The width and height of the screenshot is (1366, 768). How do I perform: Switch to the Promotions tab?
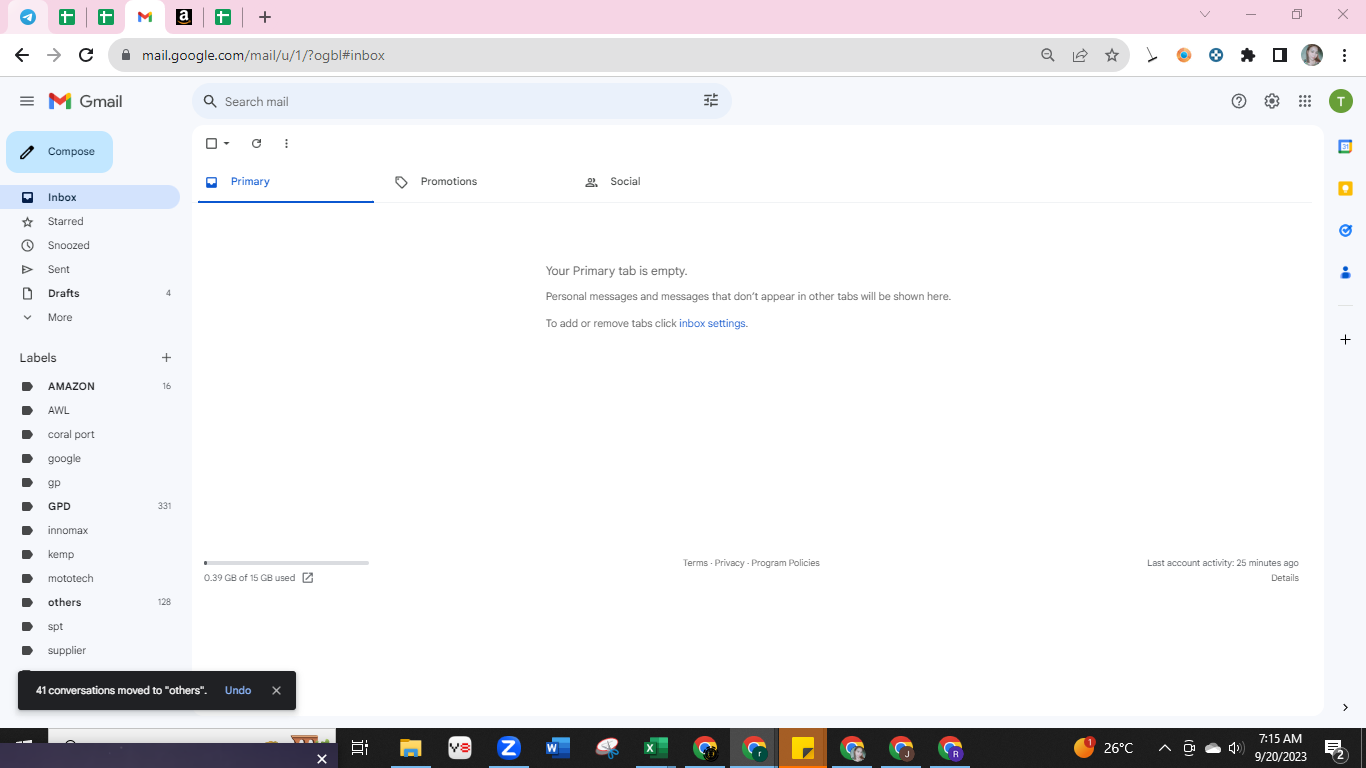tap(478, 182)
